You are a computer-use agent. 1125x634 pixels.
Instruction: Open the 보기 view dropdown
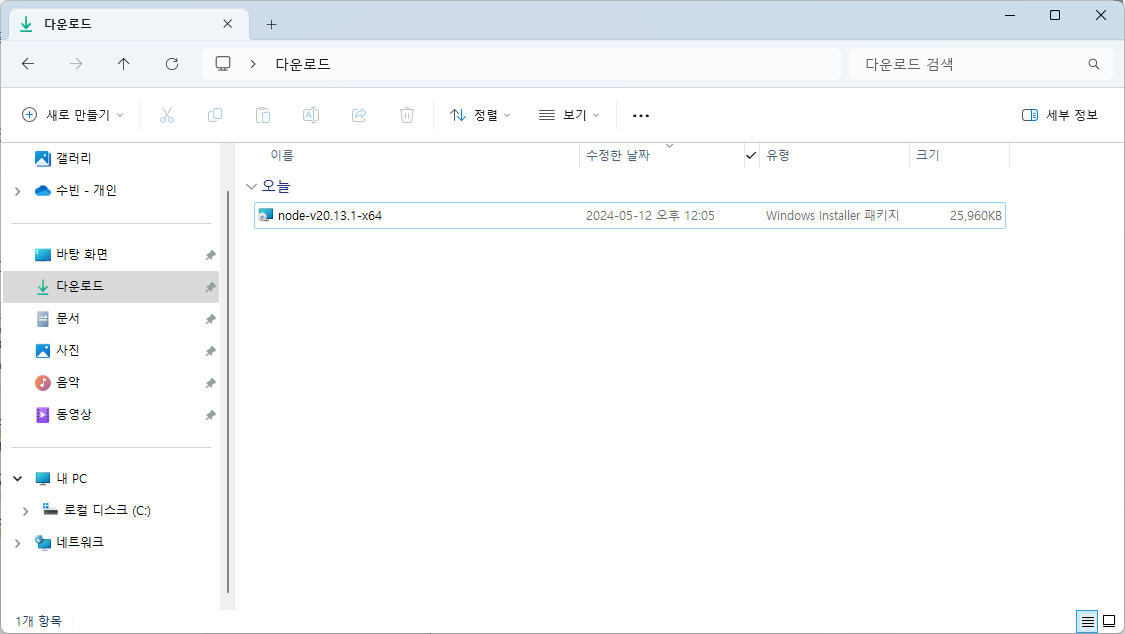click(x=569, y=115)
